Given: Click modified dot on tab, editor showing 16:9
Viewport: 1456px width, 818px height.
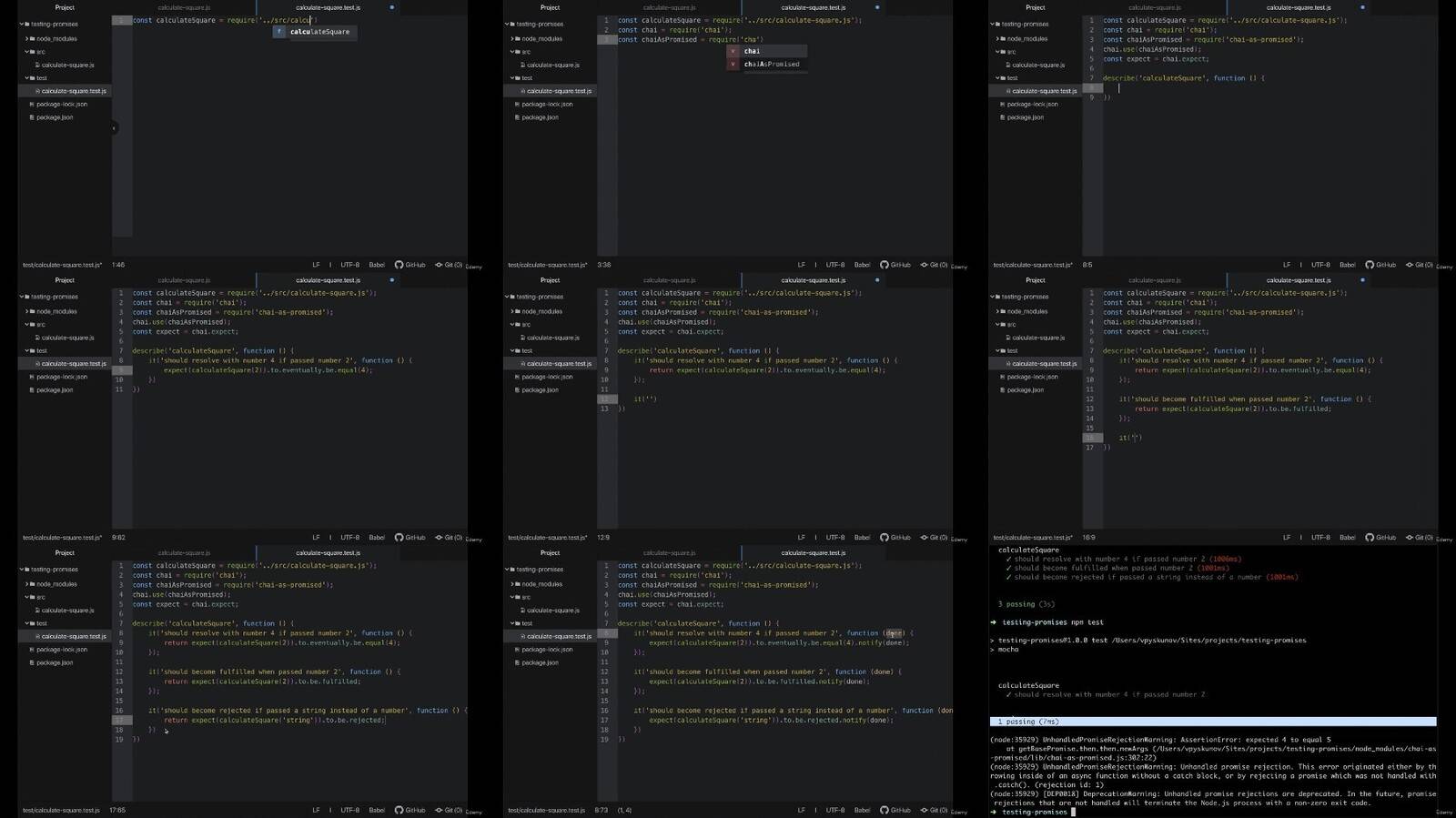Looking at the screenshot, I should (x=1362, y=280).
